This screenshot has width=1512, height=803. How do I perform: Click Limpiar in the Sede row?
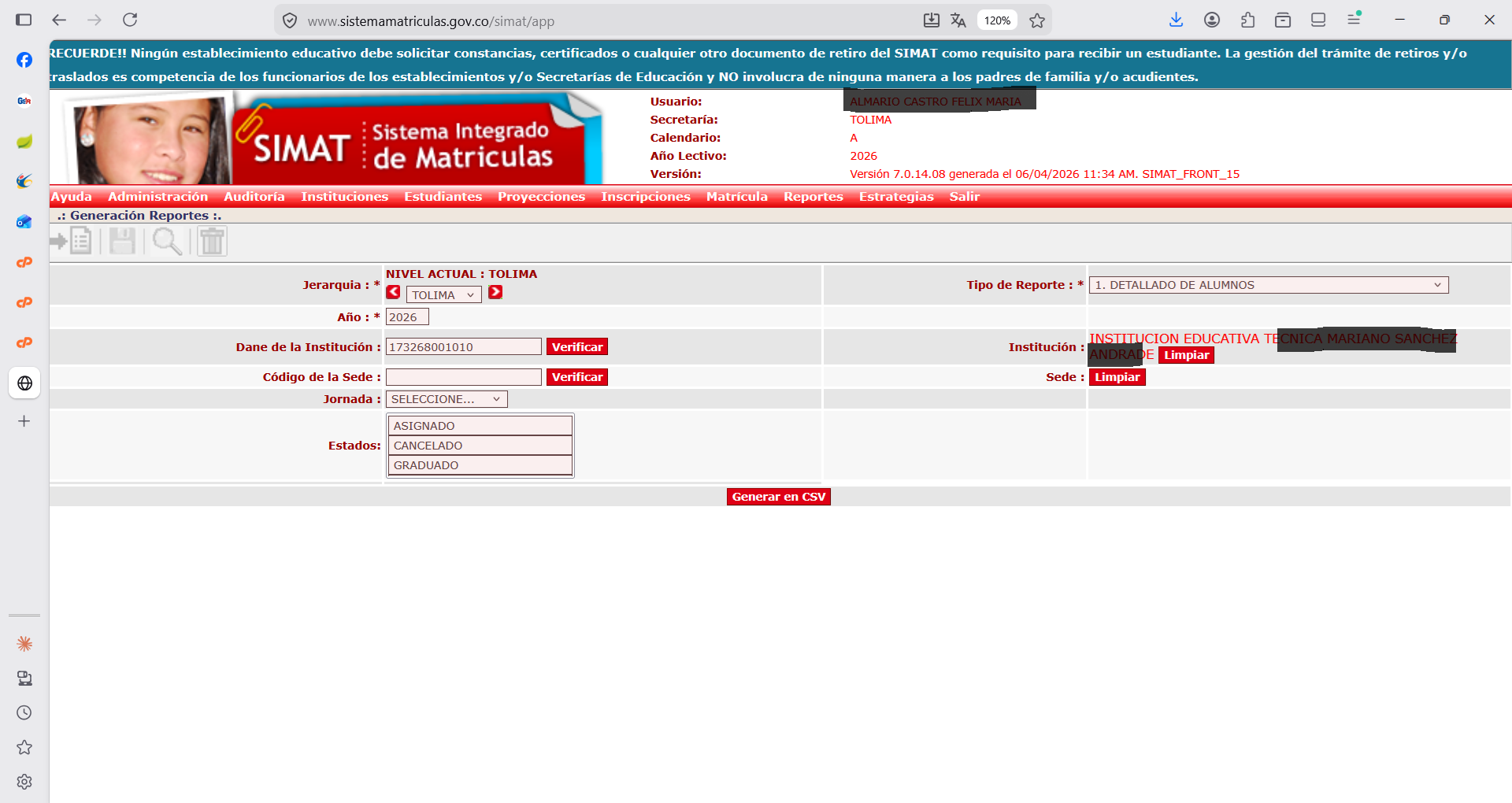tap(1117, 377)
